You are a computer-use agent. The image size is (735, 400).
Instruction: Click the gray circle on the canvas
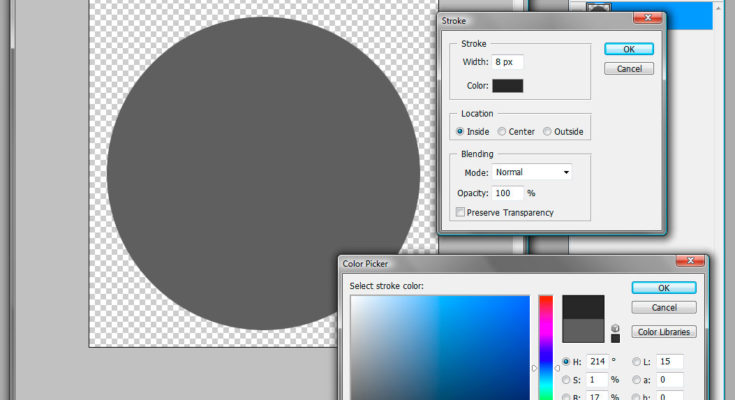[x=262, y=174]
